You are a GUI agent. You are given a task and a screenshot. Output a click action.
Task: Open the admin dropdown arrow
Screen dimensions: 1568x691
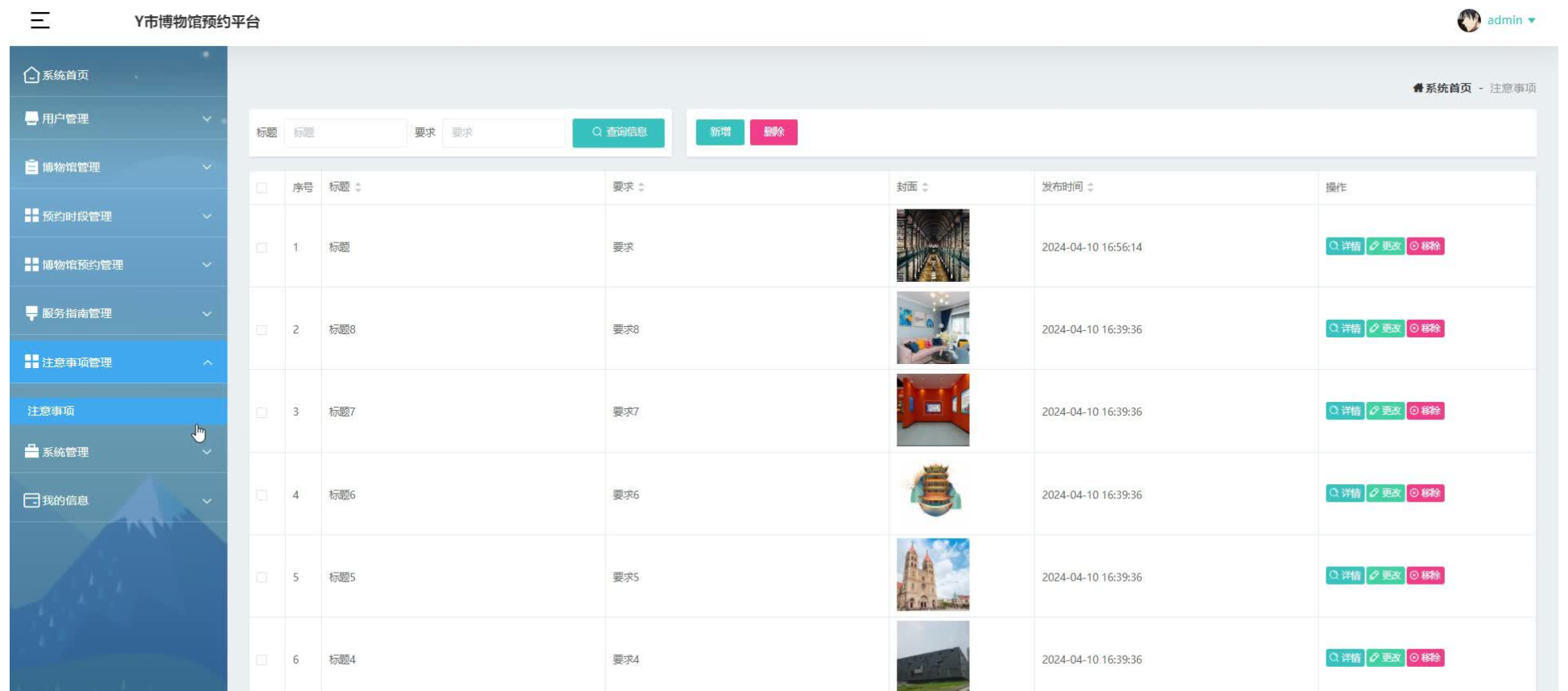1531,21
